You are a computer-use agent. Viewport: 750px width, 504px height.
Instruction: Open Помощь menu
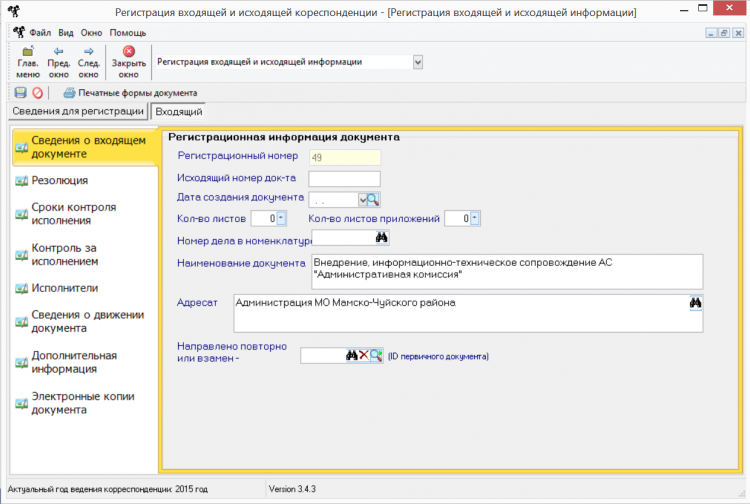[x=128, y=33]
